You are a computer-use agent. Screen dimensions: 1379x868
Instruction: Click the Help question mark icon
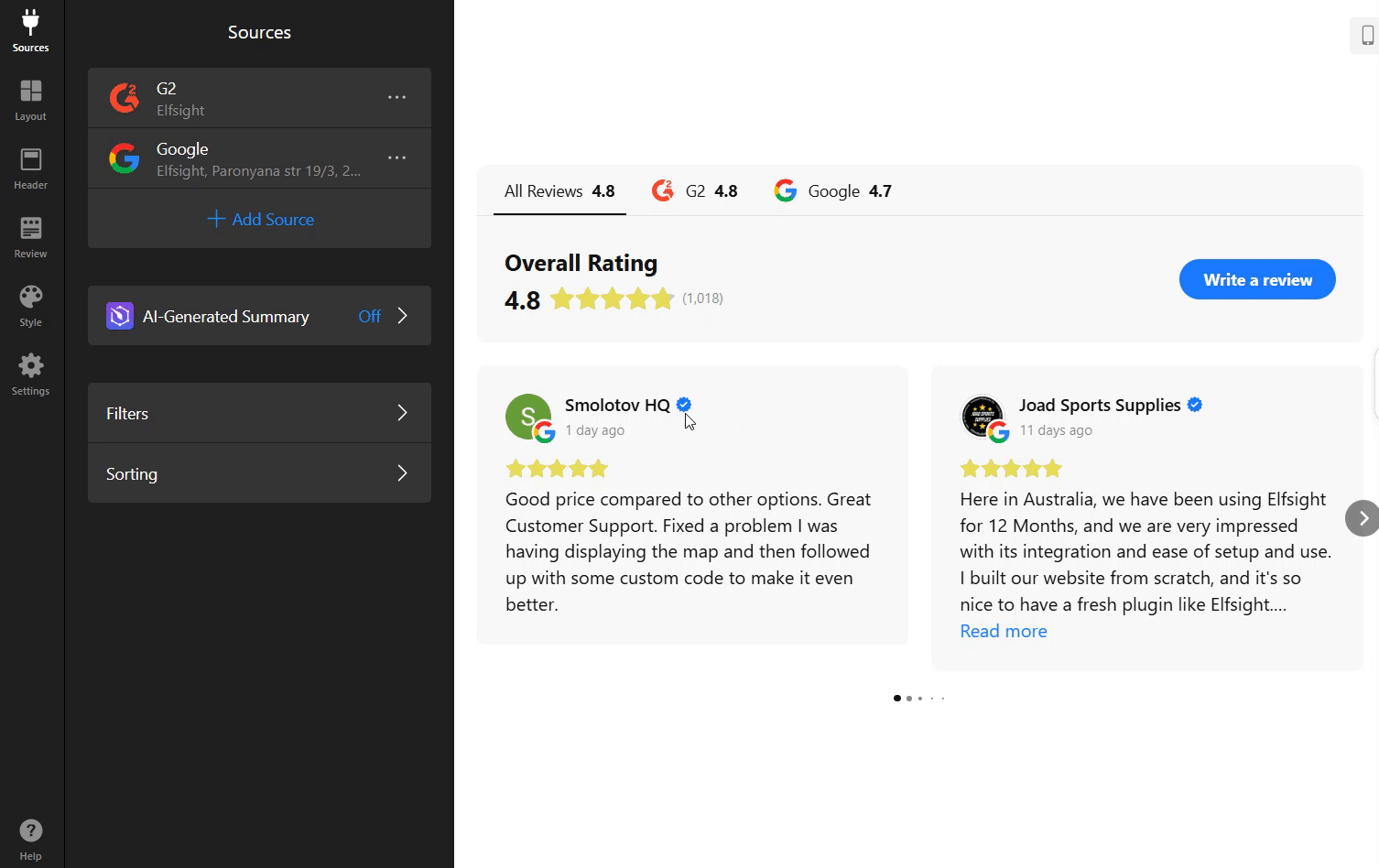click(x=30, y=839)
